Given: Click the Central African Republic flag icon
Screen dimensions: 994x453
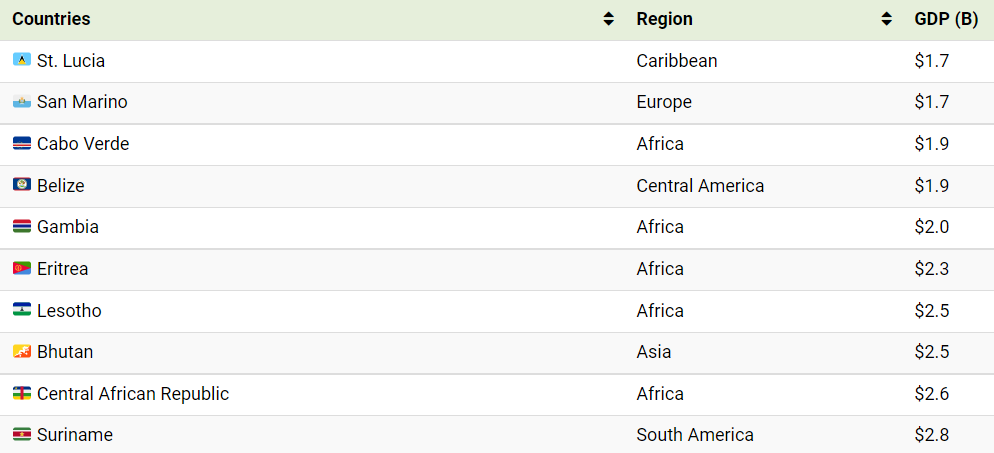Looking at the screenshot, I should pos(22,393).
